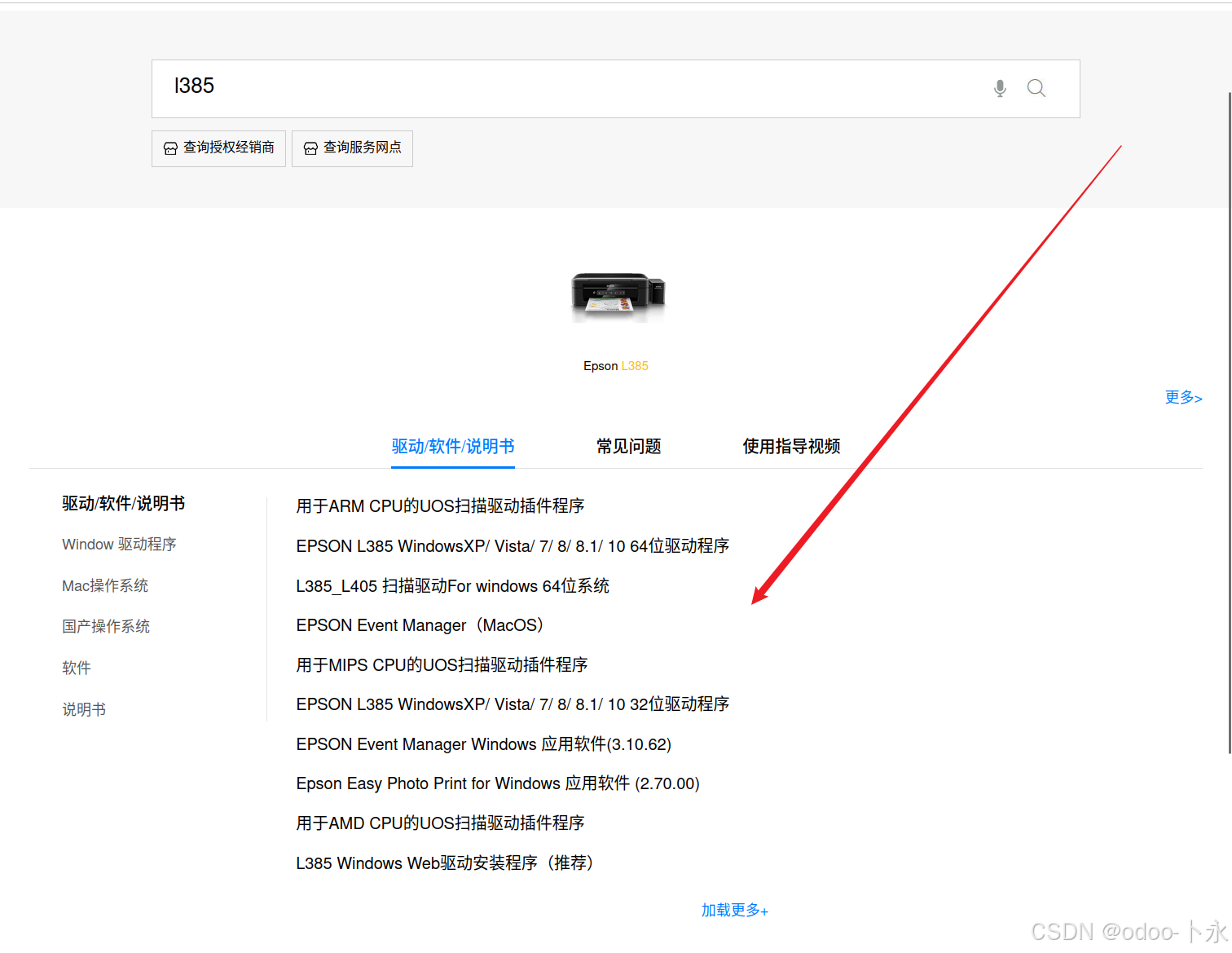The height and width of the screenshot is (953, 1232).
Task: Click the l385 search input field
Action: tap(615, 89)
